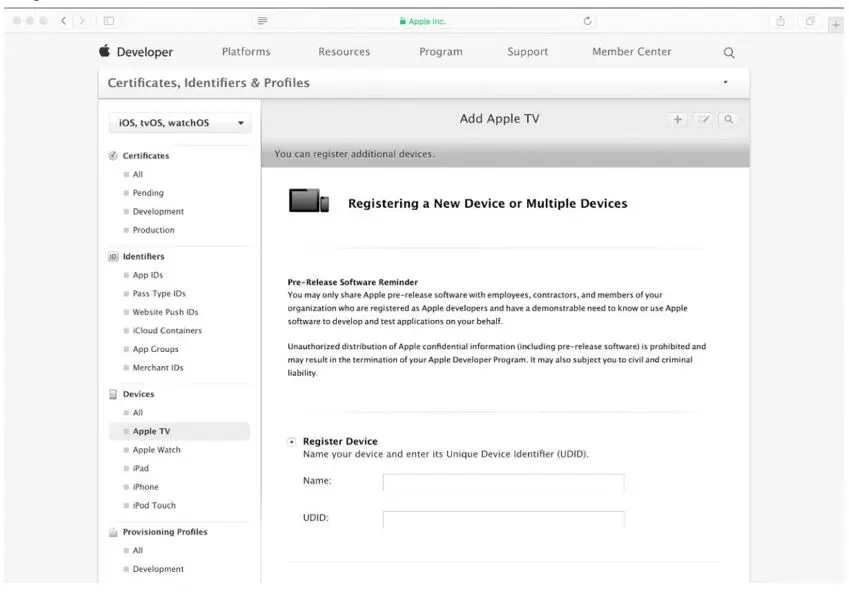Open Pass Type IDs
The image size is (850, 594).
(159, 293)
